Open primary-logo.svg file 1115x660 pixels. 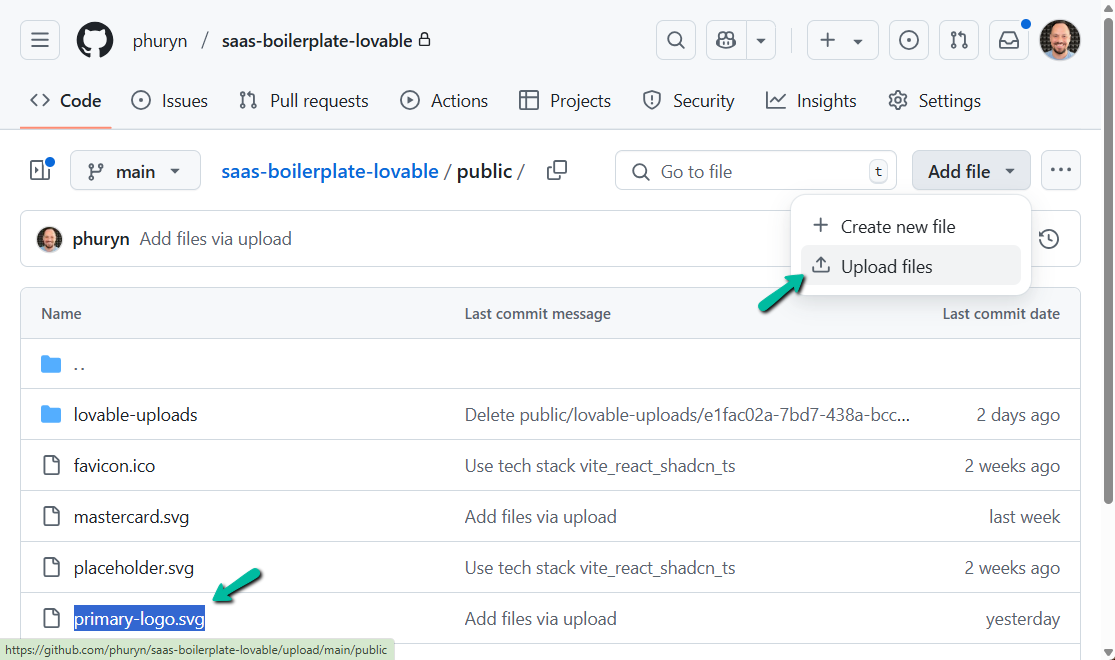coord(139,619)
